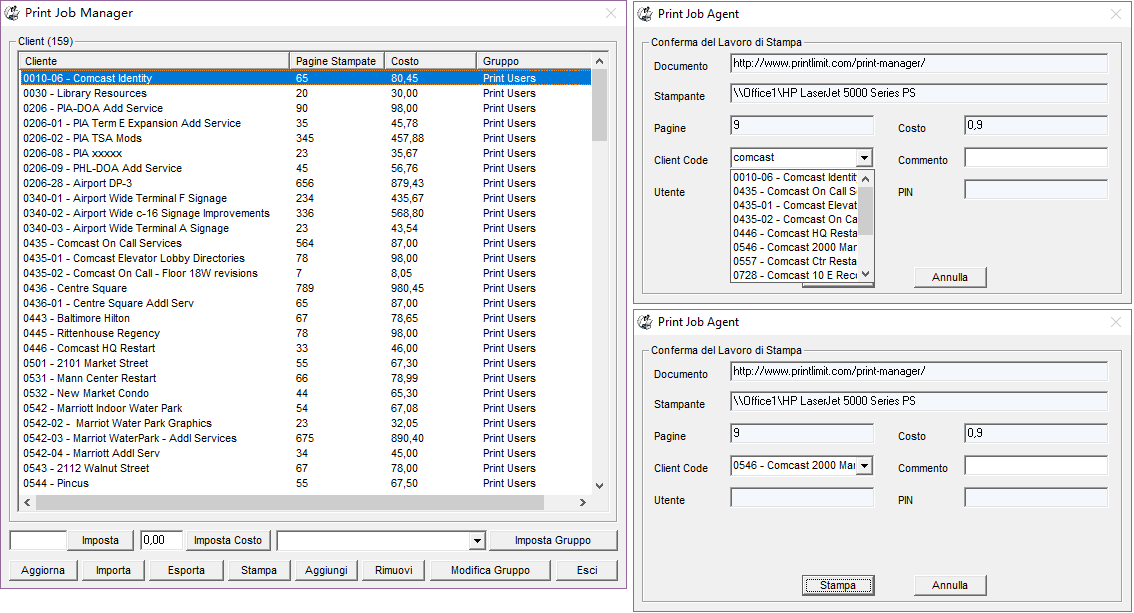Click the Imposta Costo button

[x=228, y=540]
